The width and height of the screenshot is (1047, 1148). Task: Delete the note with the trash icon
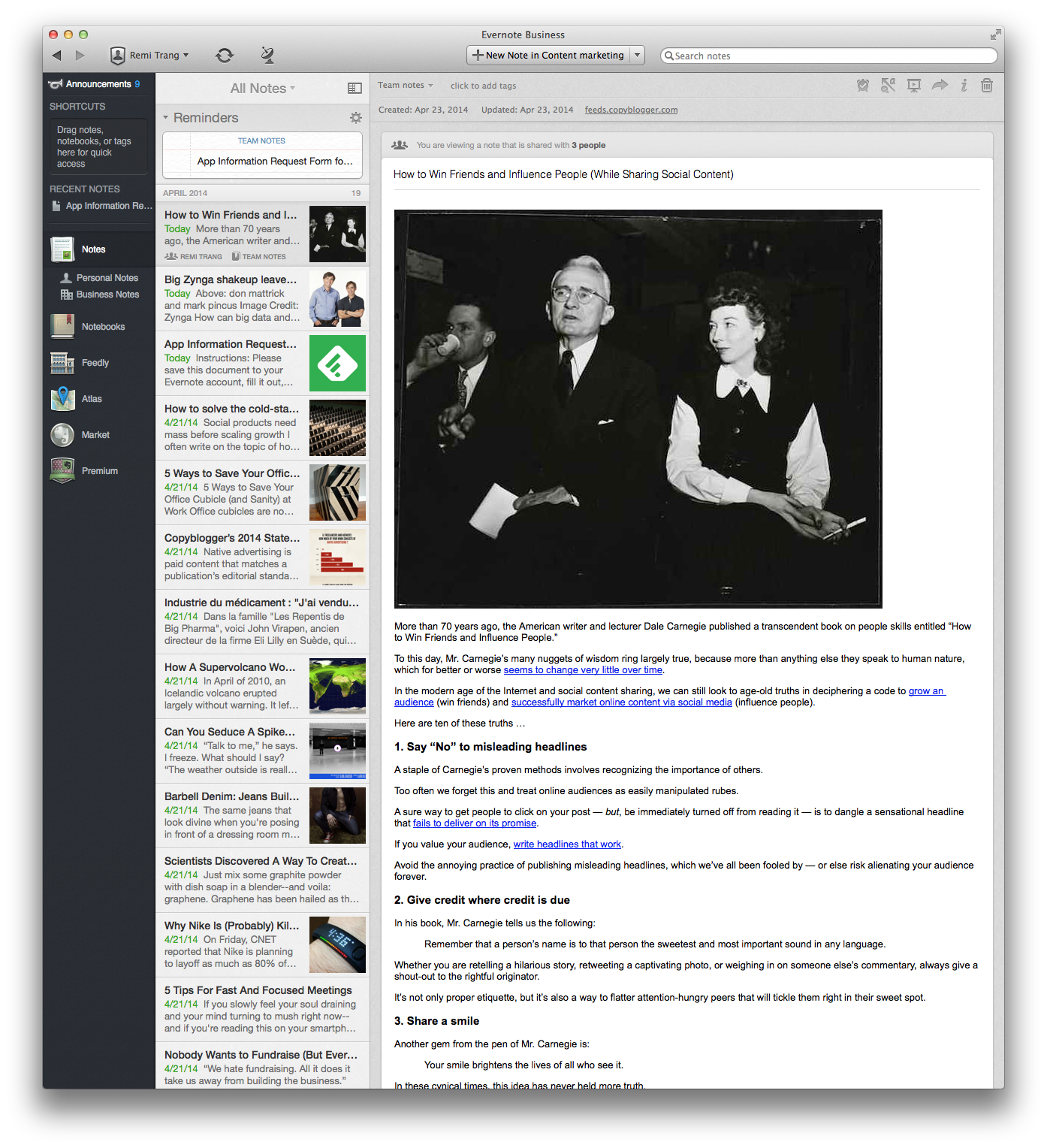tap(987, 86)
